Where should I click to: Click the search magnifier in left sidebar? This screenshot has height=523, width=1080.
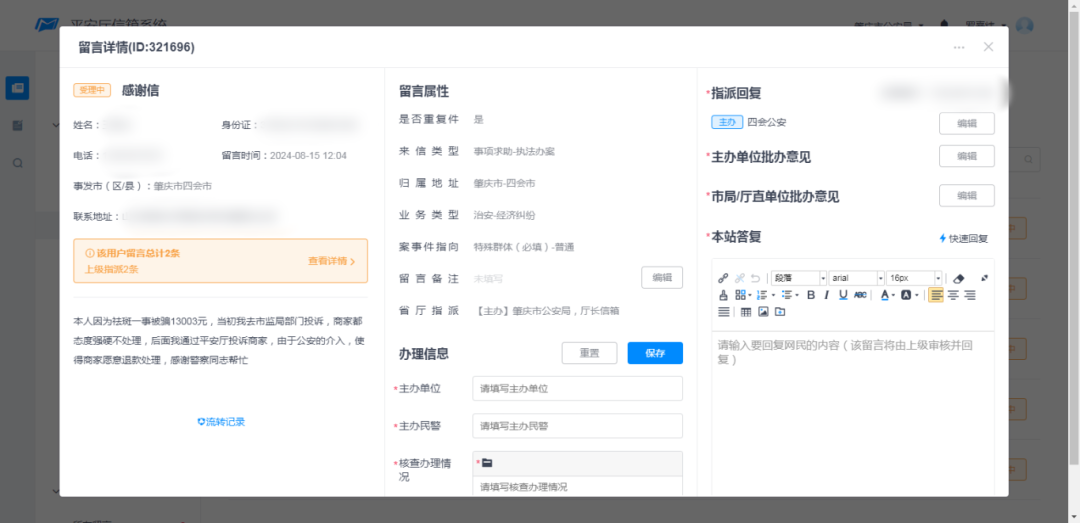[x=18, y=163]
